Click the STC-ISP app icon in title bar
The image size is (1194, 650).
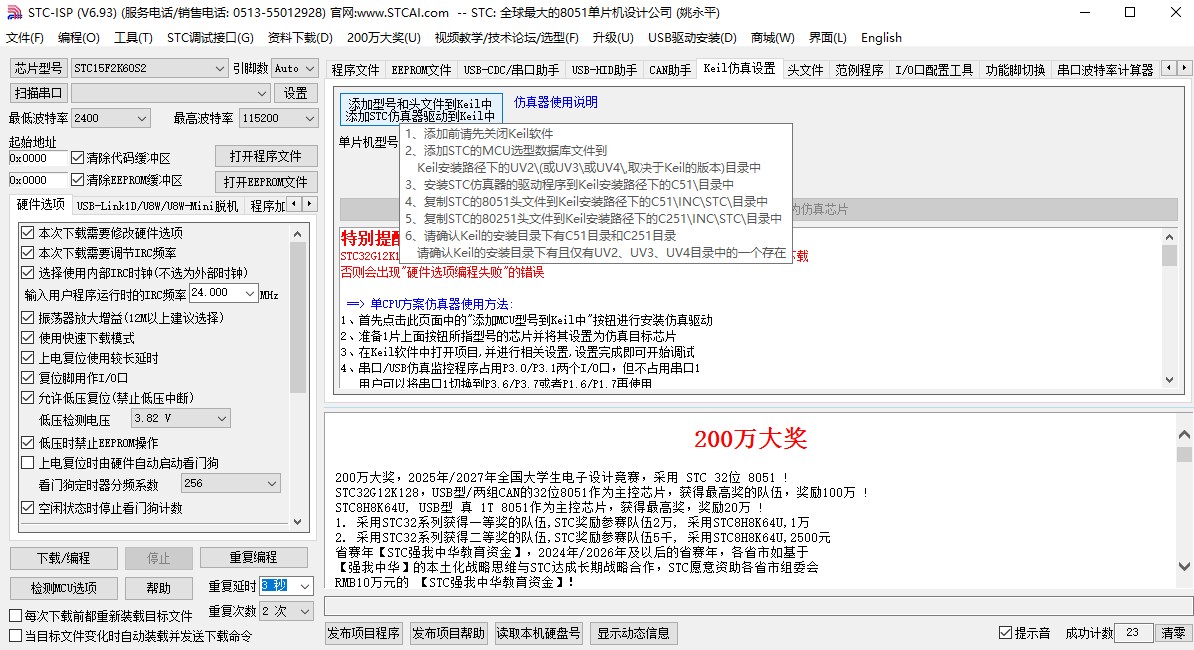14,13
